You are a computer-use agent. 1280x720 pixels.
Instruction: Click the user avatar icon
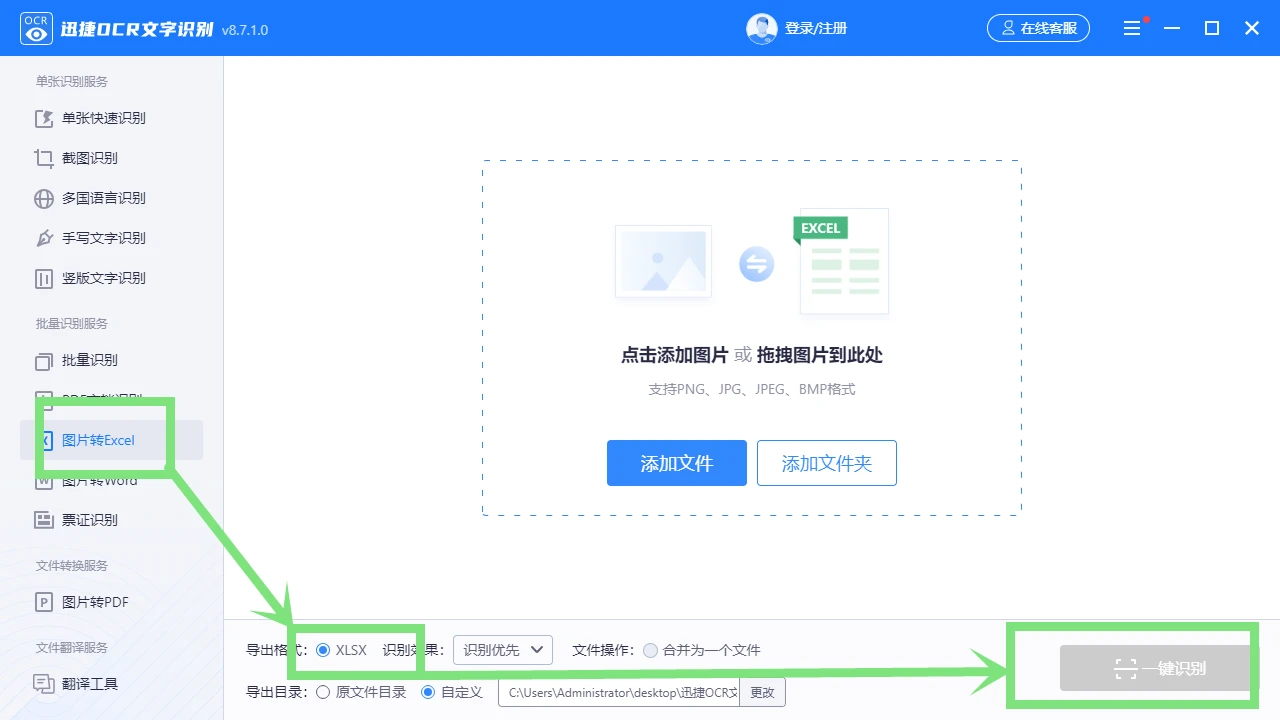tap(762, 28)
